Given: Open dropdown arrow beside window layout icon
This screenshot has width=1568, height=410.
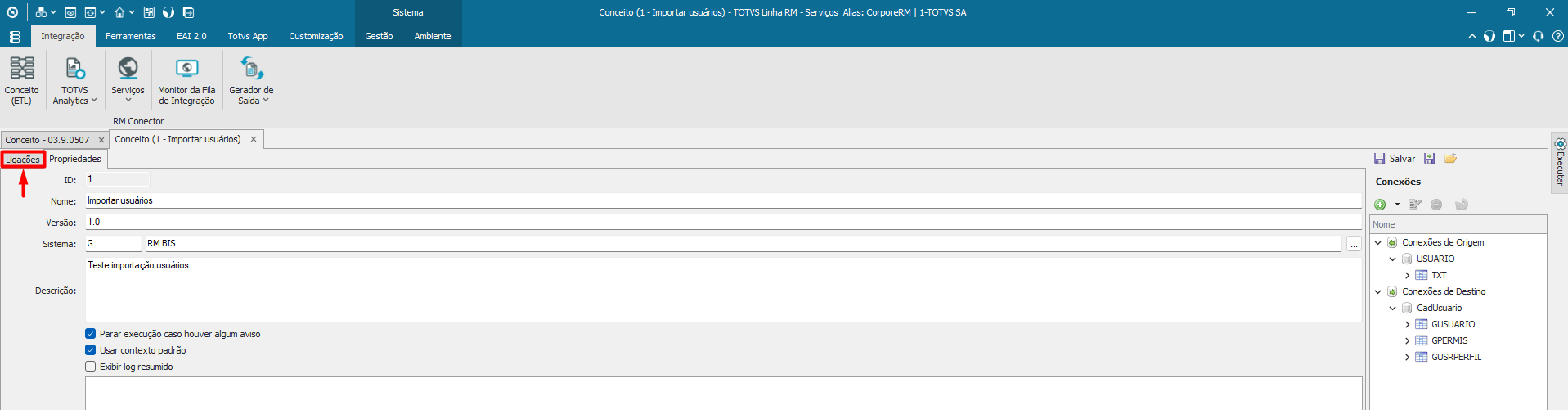Looking at the screenshot, I should tap(1521, 36).
